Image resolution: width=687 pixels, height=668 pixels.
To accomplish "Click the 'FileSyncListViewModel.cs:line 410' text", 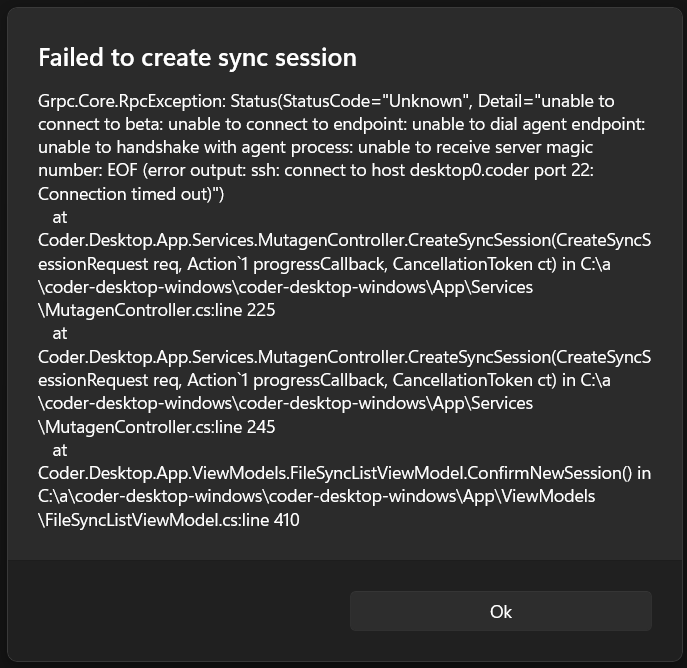I will pyautogui.click(x=172, y=519).
